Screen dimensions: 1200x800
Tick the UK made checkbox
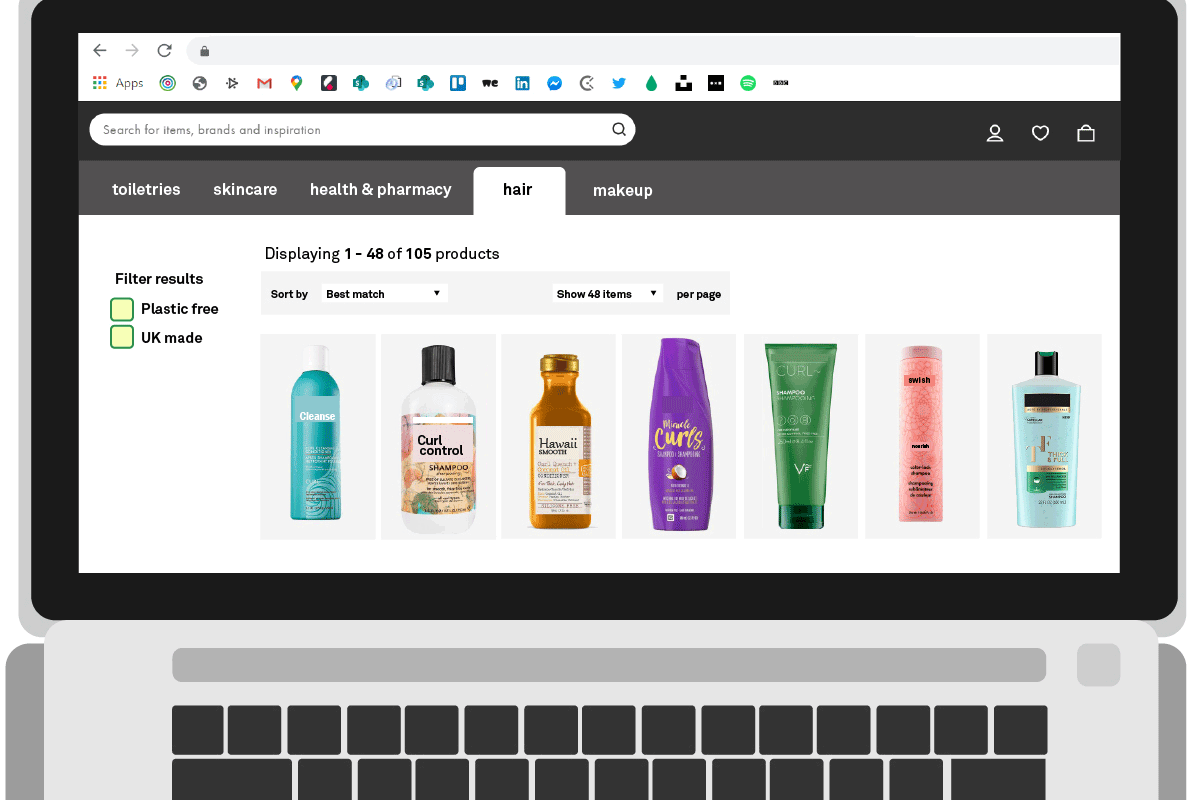pyautogui.click(x=122, y=338)
